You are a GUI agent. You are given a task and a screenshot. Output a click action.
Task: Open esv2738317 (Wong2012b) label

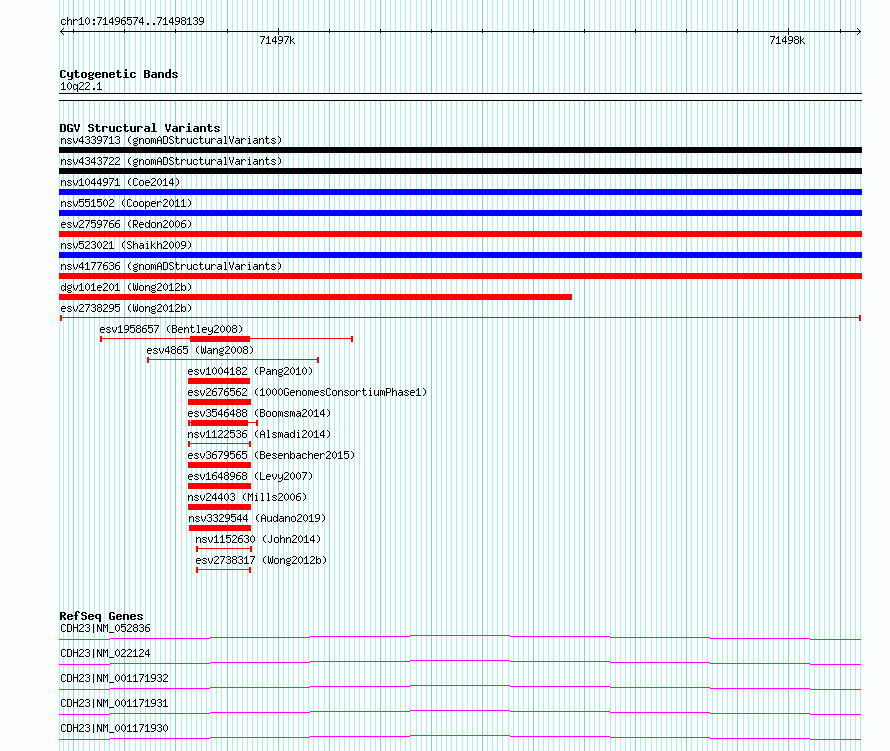coord(261,560)
